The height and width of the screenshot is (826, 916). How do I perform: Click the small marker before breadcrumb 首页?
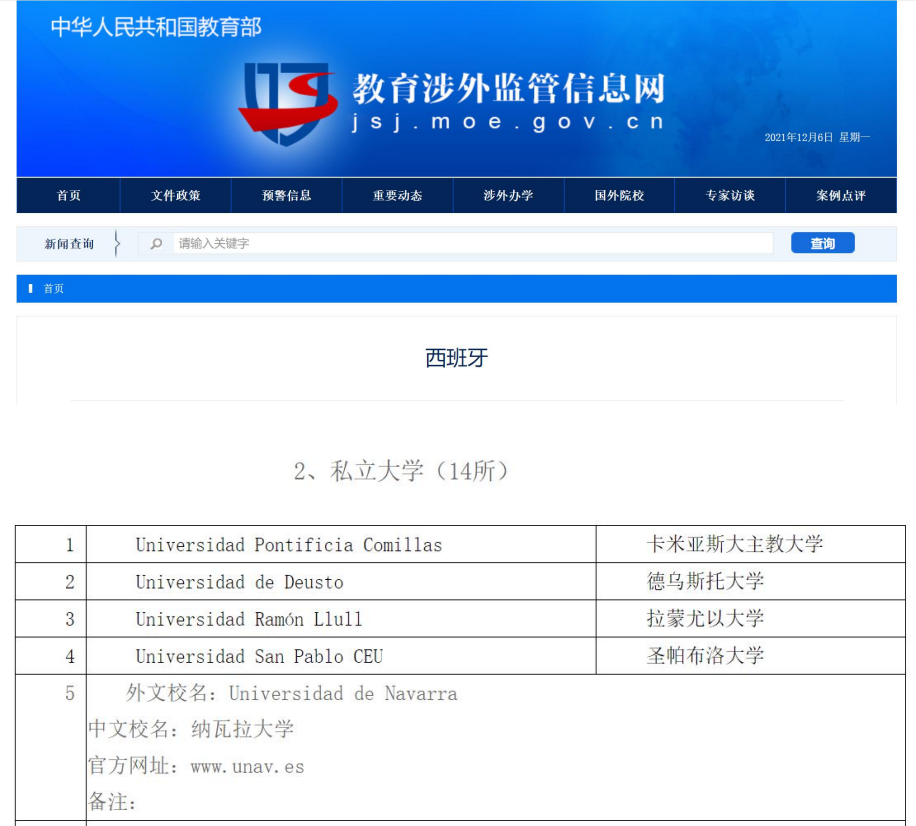click(x=31, y=288)
